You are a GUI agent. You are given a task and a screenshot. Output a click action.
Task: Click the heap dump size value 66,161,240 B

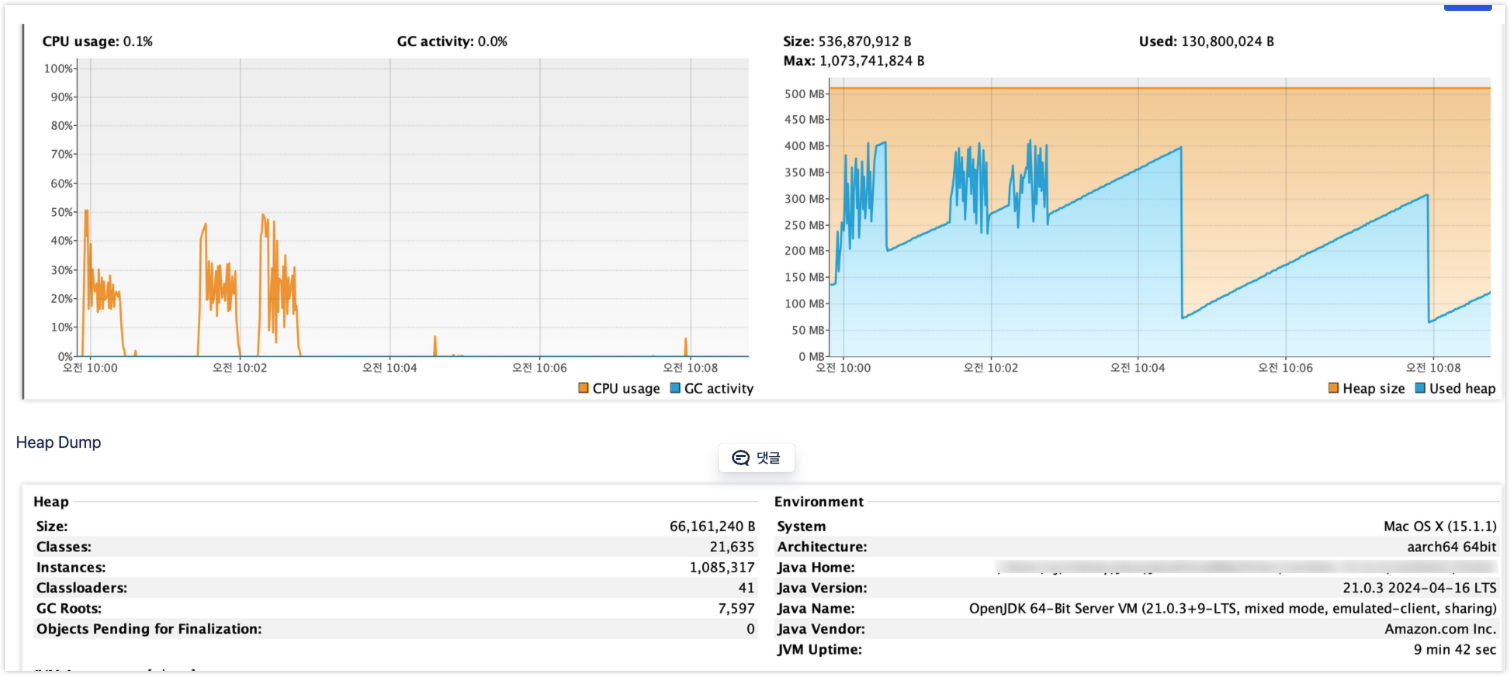point(712,526)
